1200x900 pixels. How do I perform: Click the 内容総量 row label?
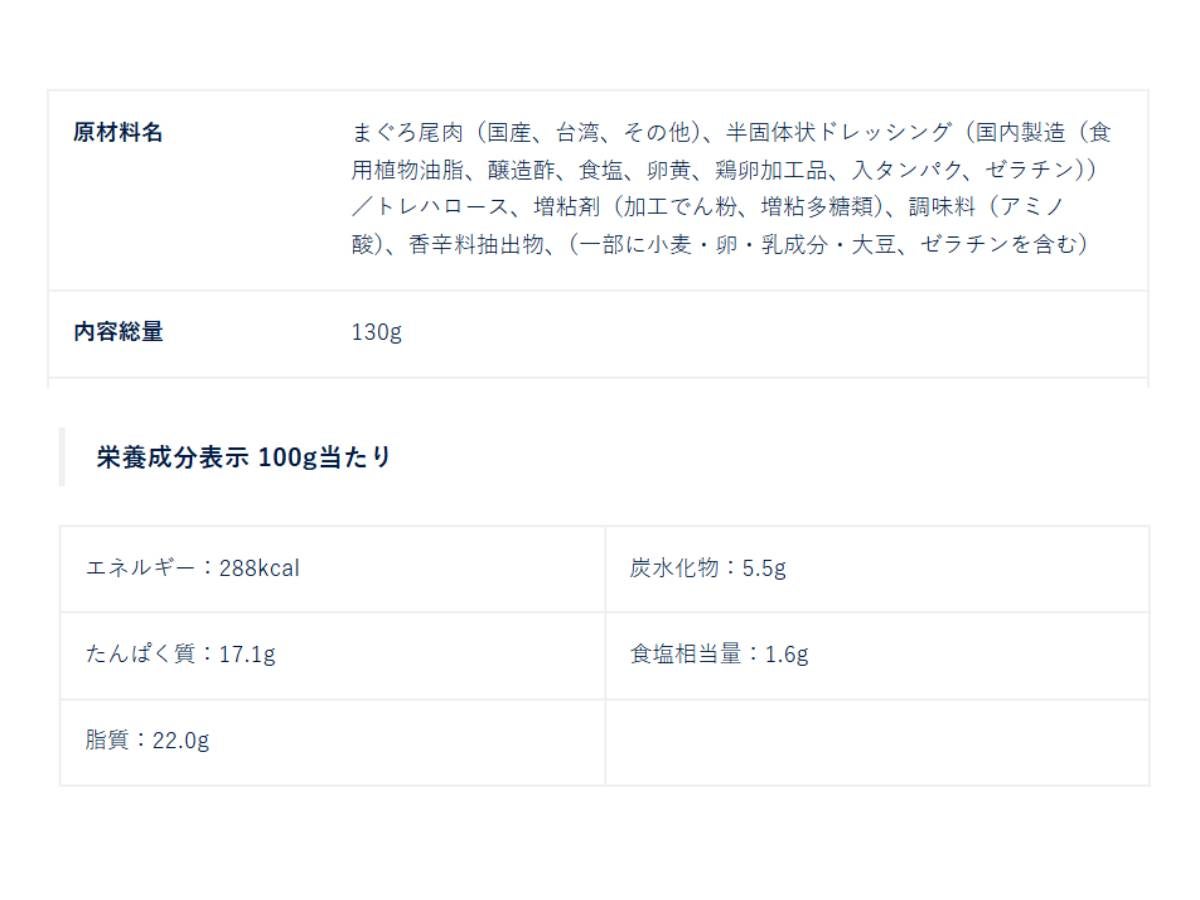[118, 333]
